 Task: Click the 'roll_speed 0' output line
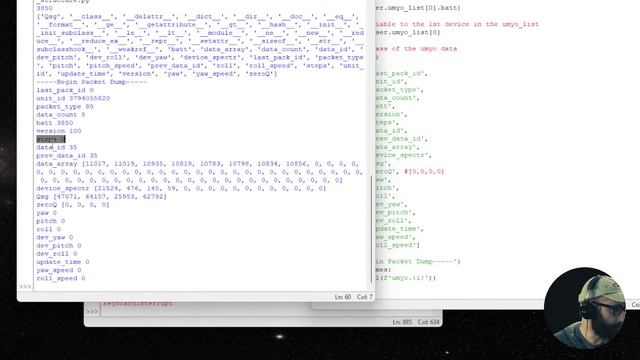pos(61,278)
